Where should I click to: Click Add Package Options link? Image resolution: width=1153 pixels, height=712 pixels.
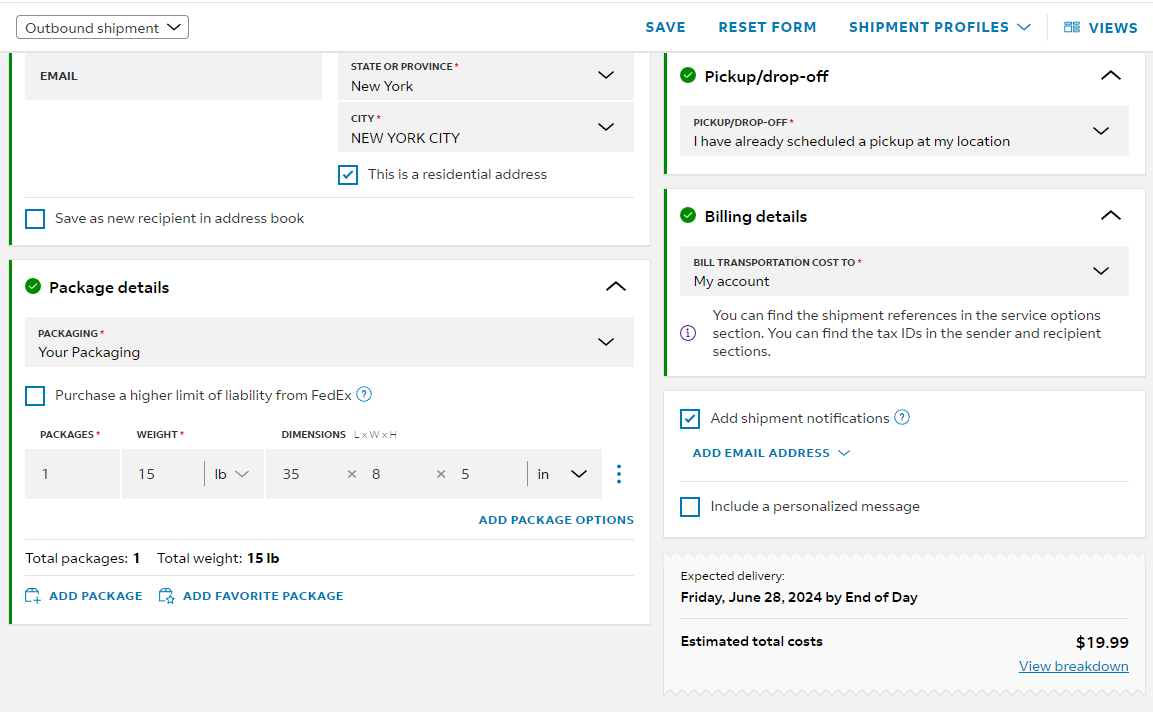point(556,520)
